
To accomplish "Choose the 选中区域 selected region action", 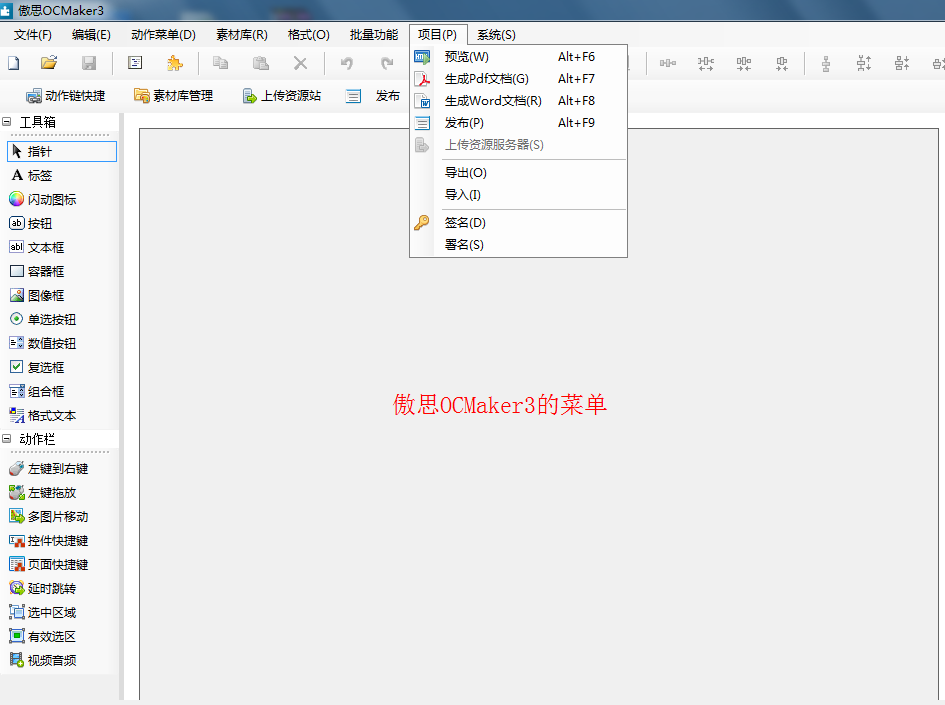I will [43, 612].
